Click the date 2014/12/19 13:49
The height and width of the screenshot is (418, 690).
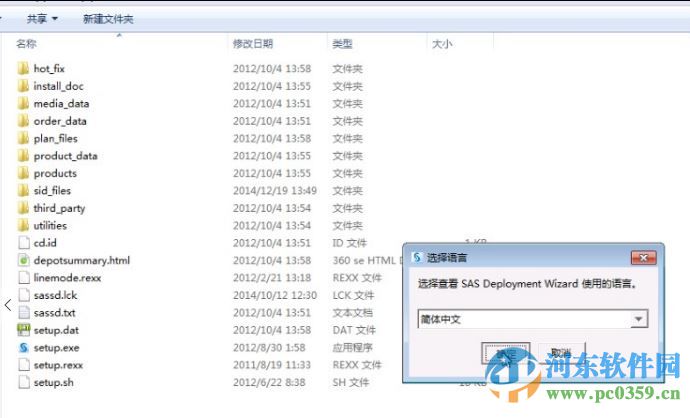pos(275,191)
